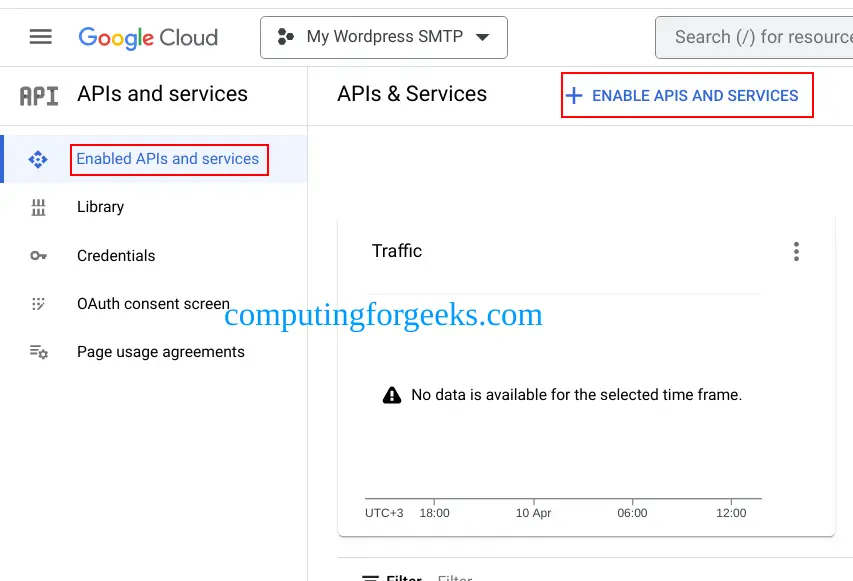Open OAuth consent screen page

[153, 304]
